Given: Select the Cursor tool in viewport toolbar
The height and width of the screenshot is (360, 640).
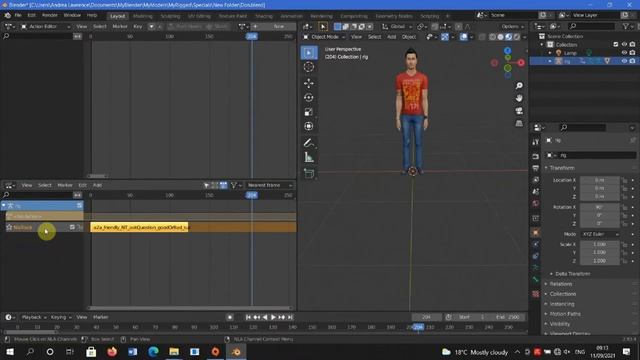Looking at the screenshot, I should coord(309,67).
